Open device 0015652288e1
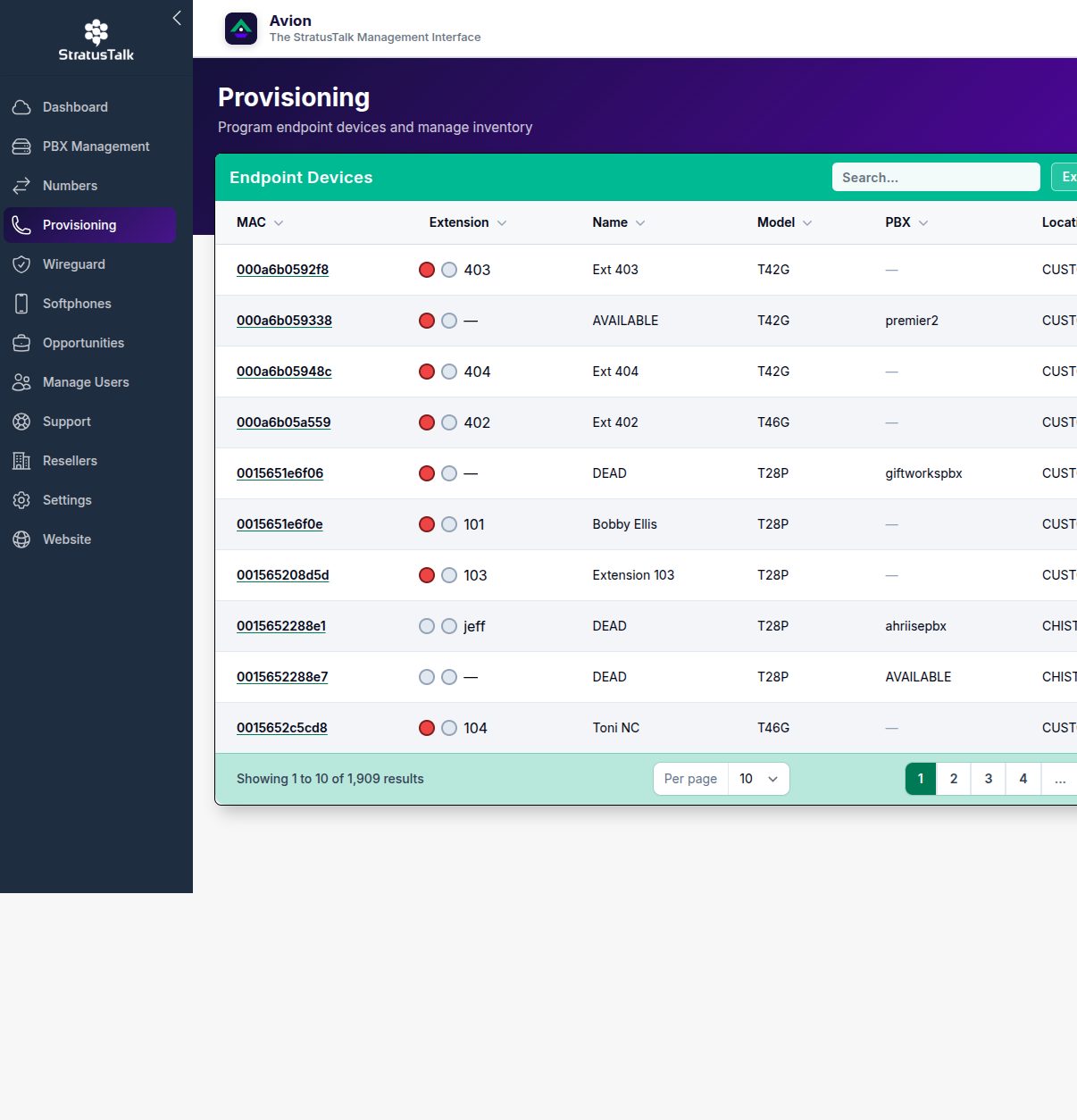 click(281, 626)
